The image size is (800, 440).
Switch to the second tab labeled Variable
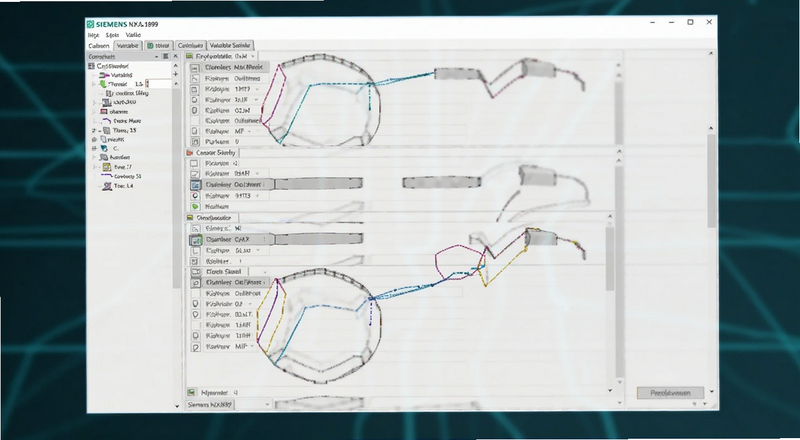128,45
